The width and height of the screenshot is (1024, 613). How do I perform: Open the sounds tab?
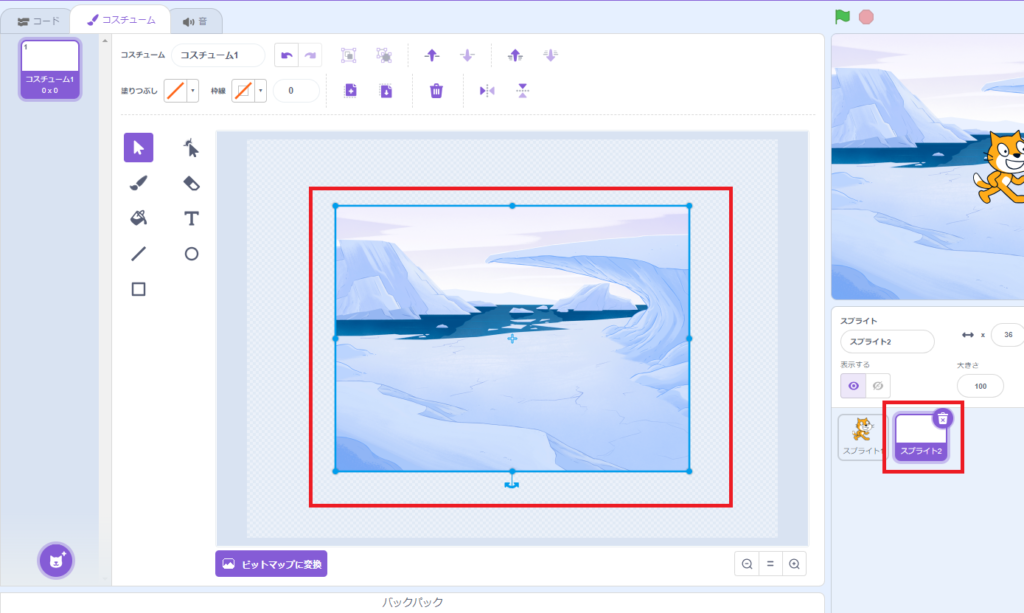click(195, 21)
